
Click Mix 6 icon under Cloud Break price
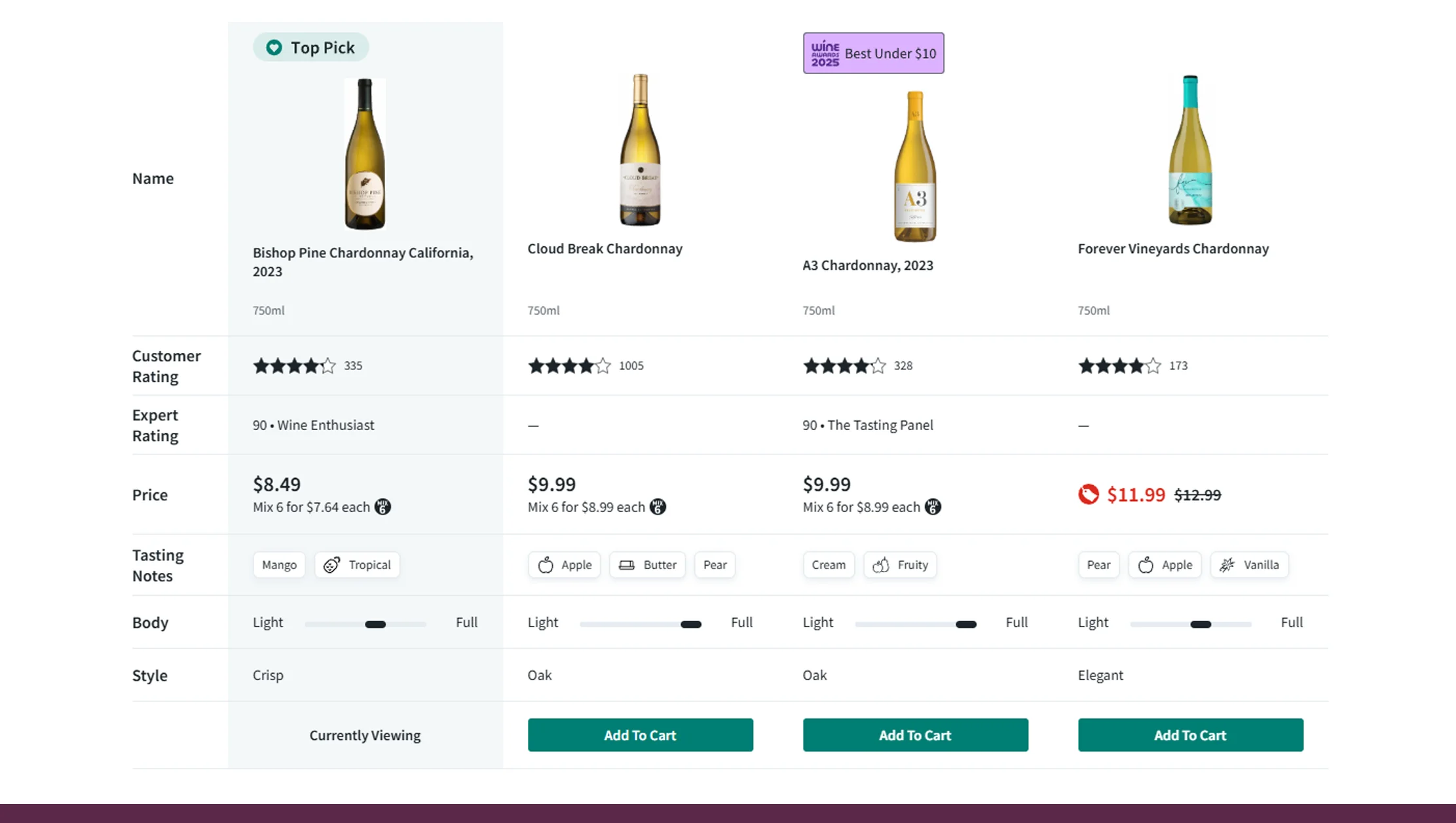[x=658, y=507]
